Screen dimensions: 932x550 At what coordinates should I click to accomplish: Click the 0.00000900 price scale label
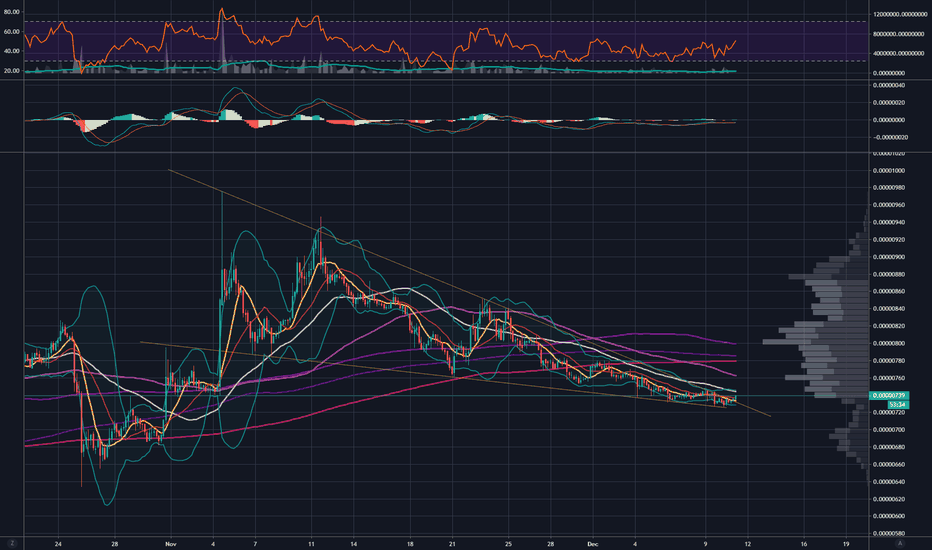point(888,257)
